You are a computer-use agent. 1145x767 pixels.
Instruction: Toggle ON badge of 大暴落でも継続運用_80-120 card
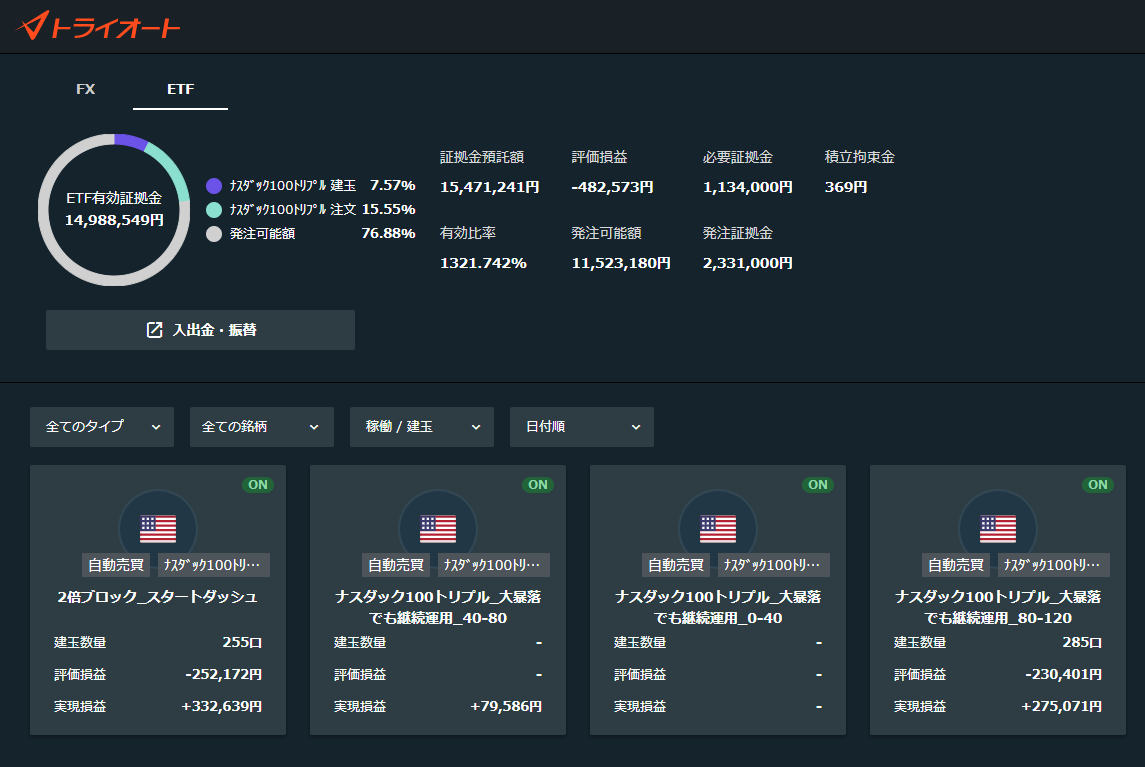pyautogui.click(x=1098, y=485)
